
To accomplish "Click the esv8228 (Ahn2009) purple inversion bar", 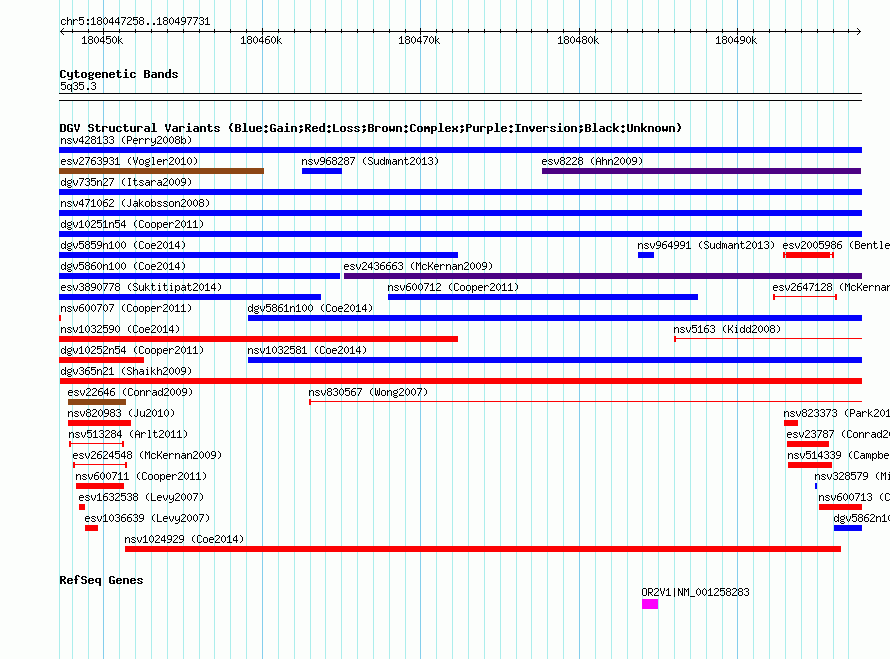I will pos(702,171).
